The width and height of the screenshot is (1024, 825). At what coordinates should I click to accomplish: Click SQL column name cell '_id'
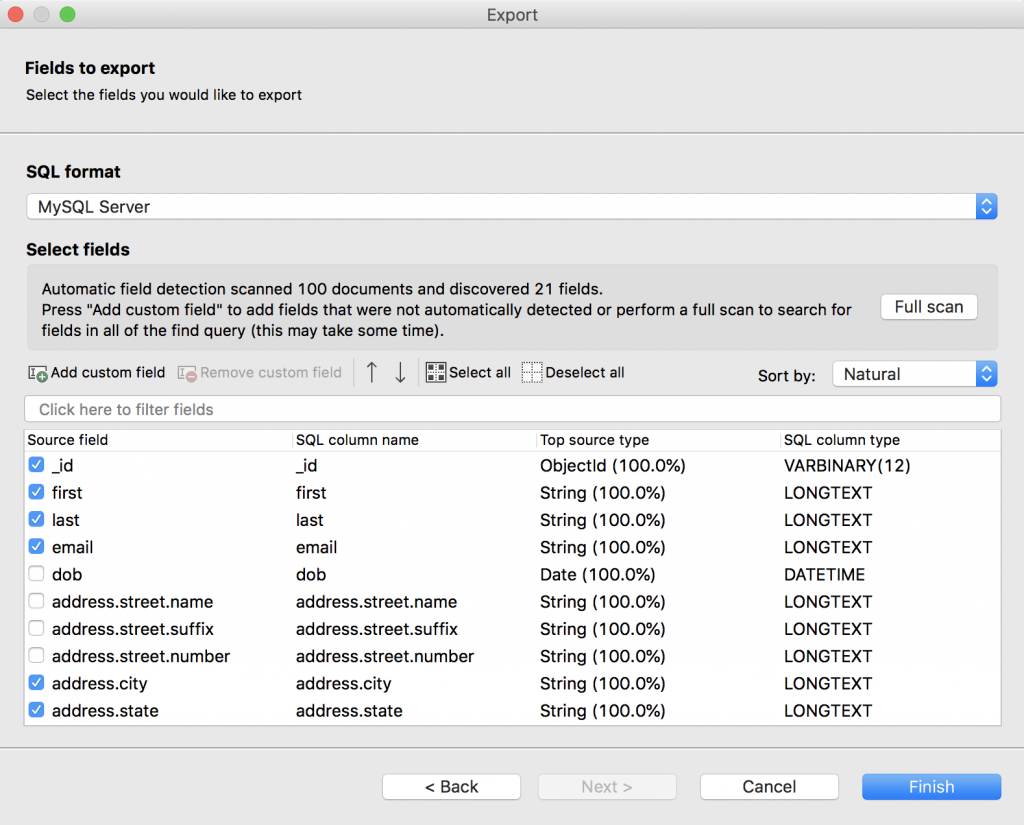306,465
